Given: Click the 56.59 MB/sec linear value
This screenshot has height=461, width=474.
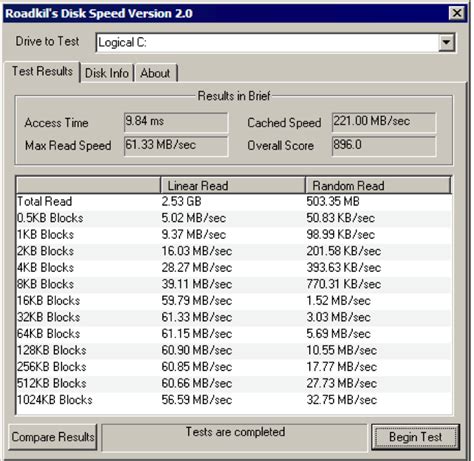Looking at the screenshot, I should click(197, 400).
